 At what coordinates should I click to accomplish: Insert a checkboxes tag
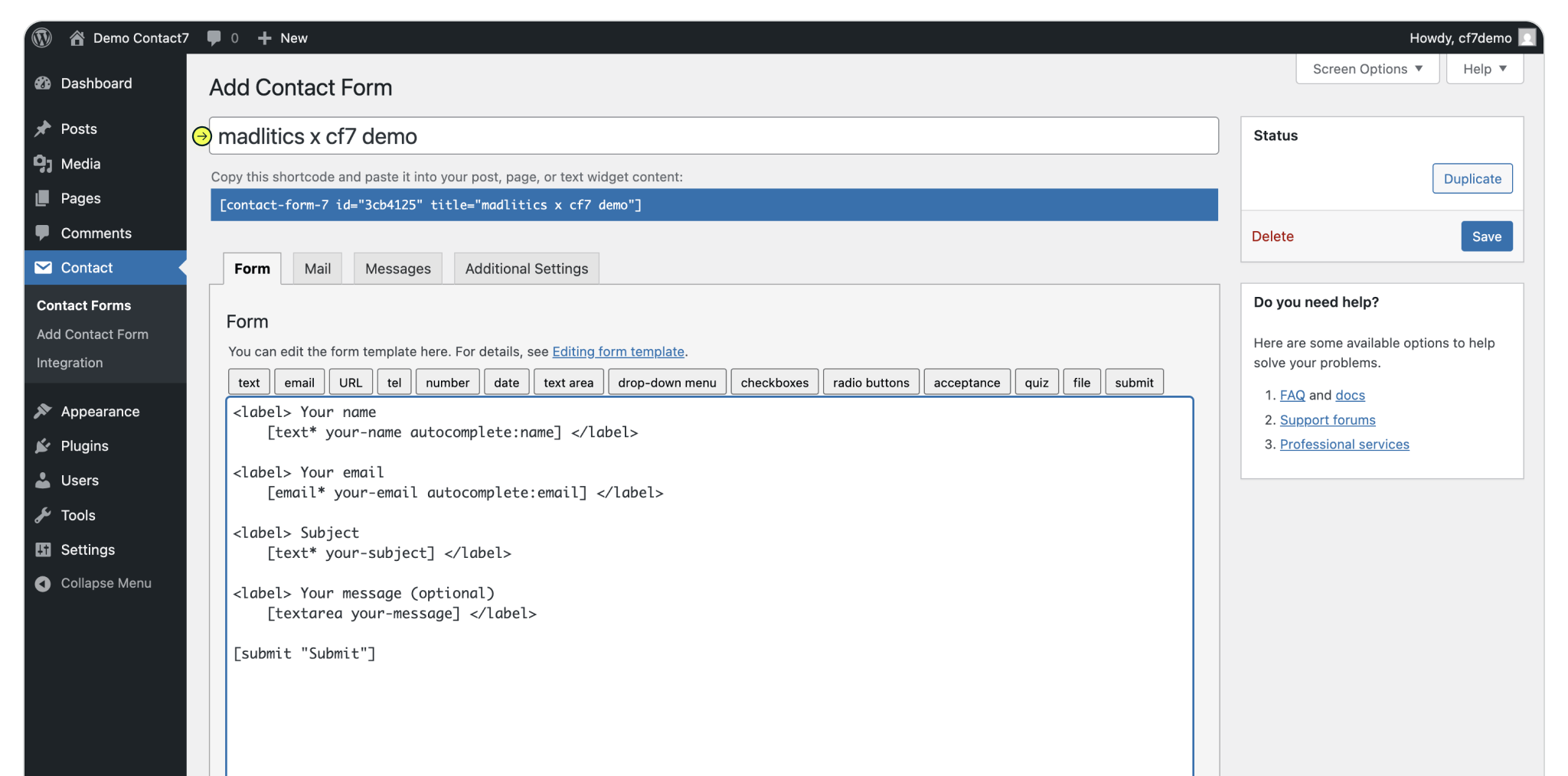pos(775,382)
